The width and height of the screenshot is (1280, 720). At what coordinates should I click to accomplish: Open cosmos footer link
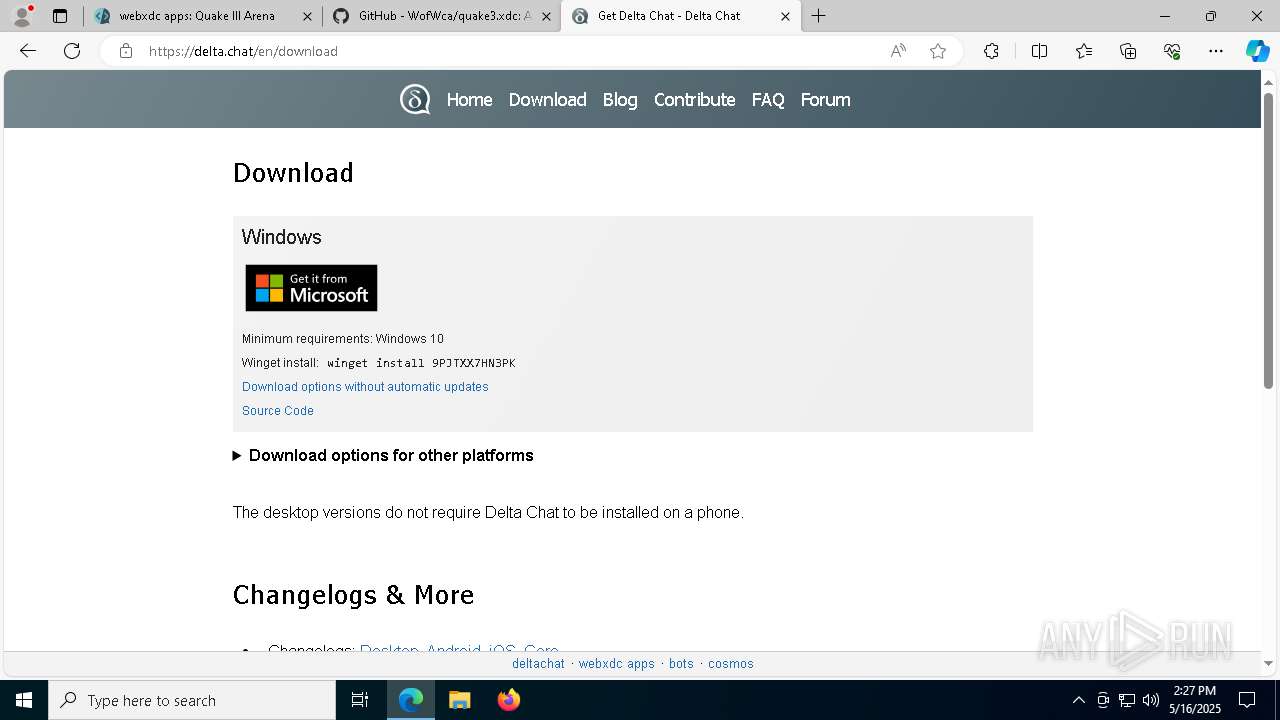(731, 664)
